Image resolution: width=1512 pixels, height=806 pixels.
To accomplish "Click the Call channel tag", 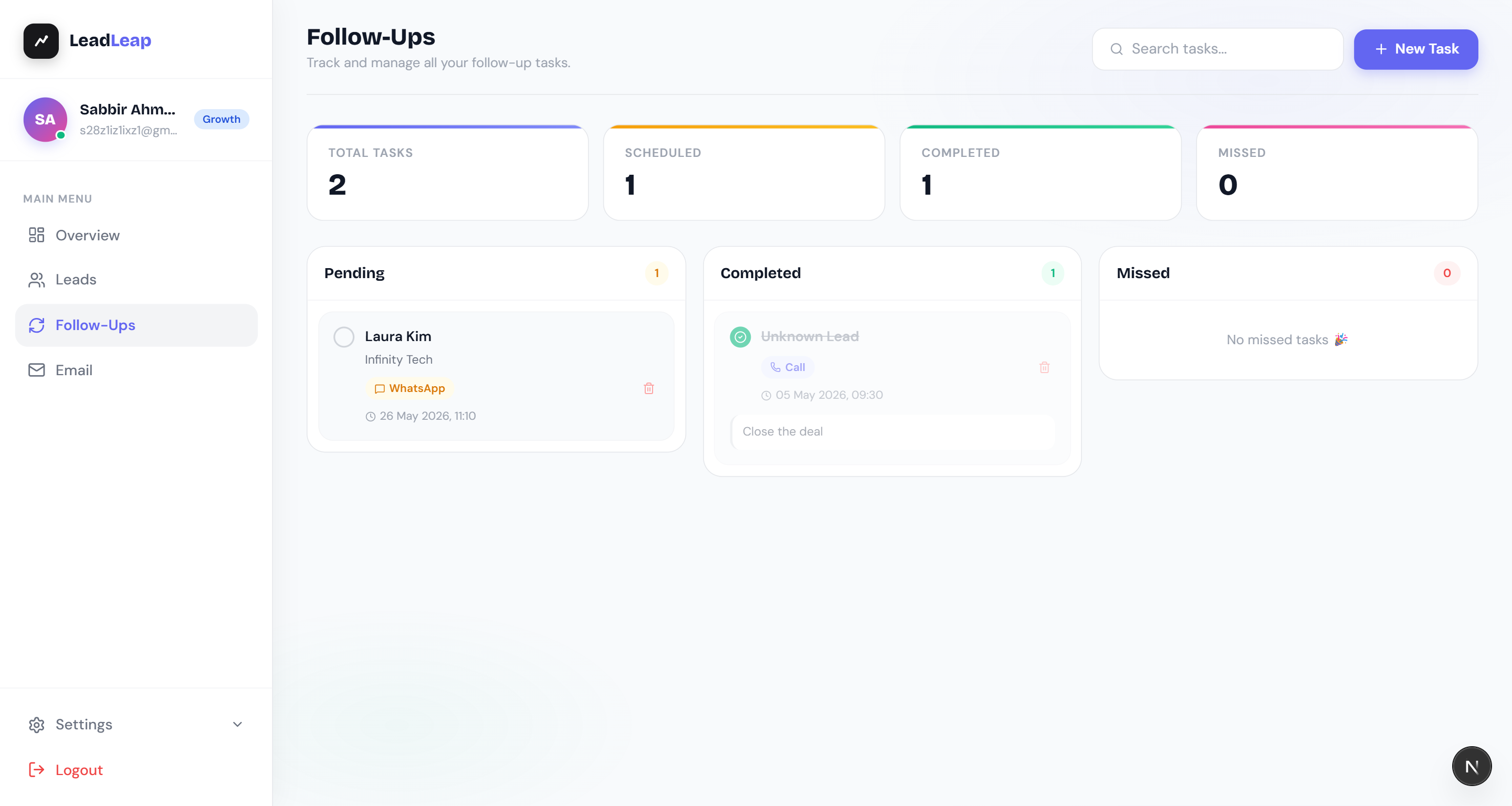I will point(787,367).
